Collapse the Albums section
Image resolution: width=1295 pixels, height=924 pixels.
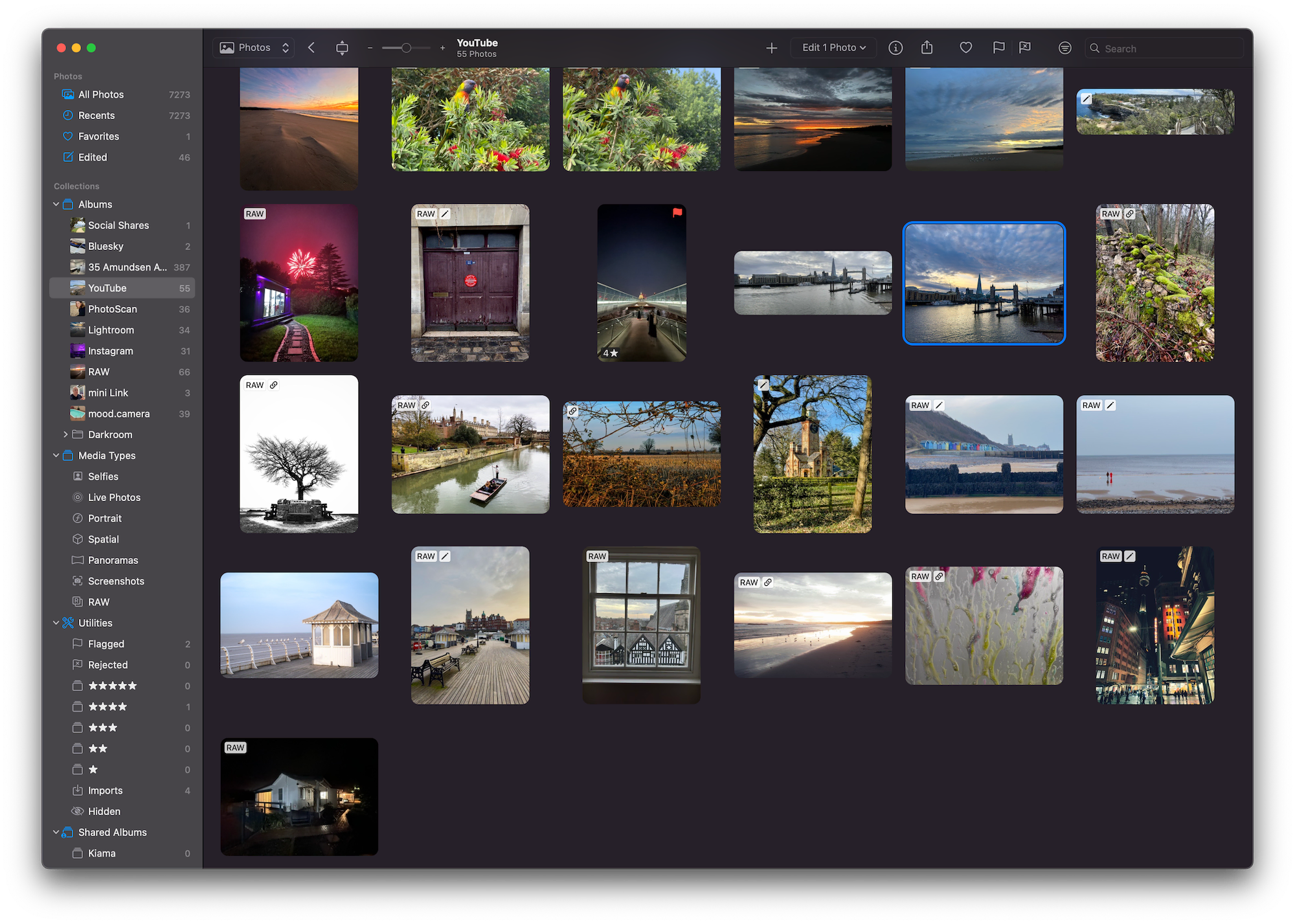(x=56, y=204)
